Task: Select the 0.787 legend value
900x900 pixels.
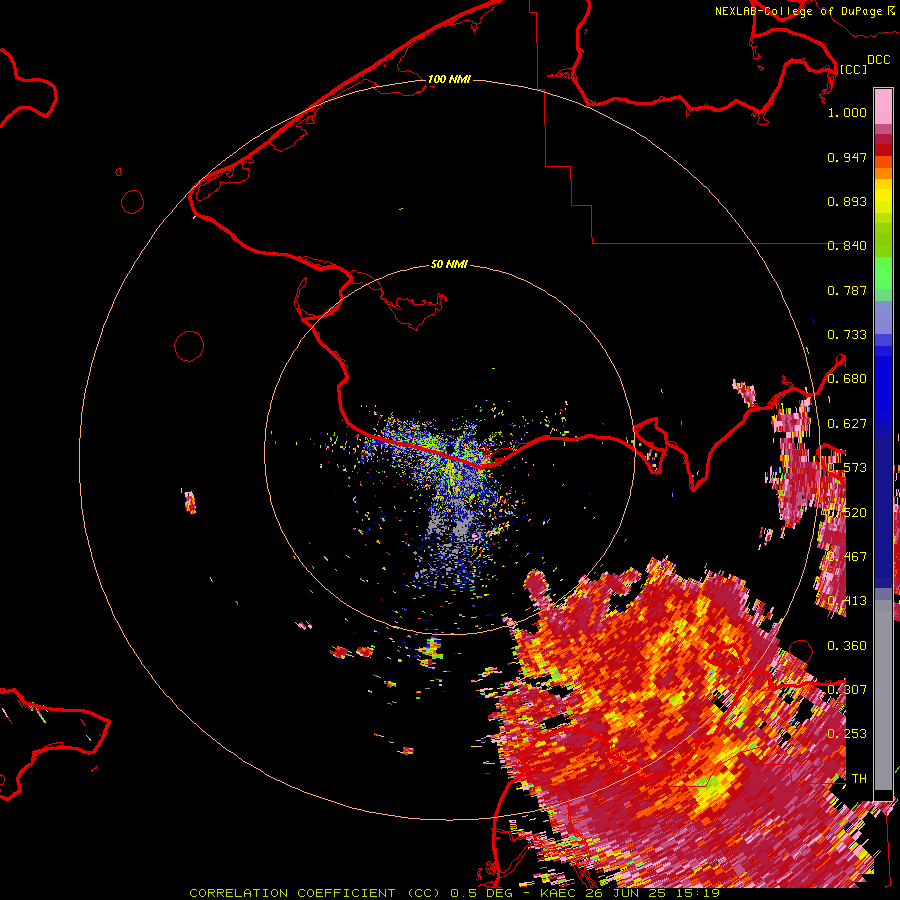Action: tap(847, 290)
